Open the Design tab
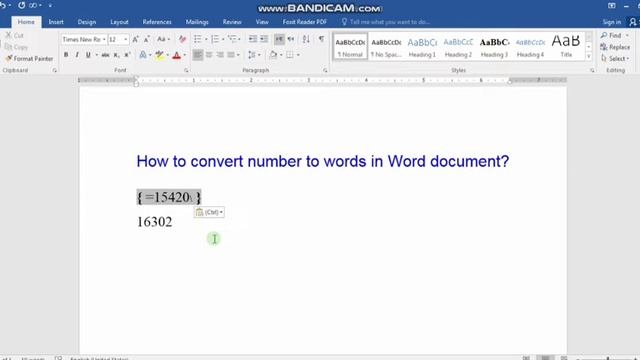Screen dimensions: 640x360 pyautogui.click(x=87, y=22)
